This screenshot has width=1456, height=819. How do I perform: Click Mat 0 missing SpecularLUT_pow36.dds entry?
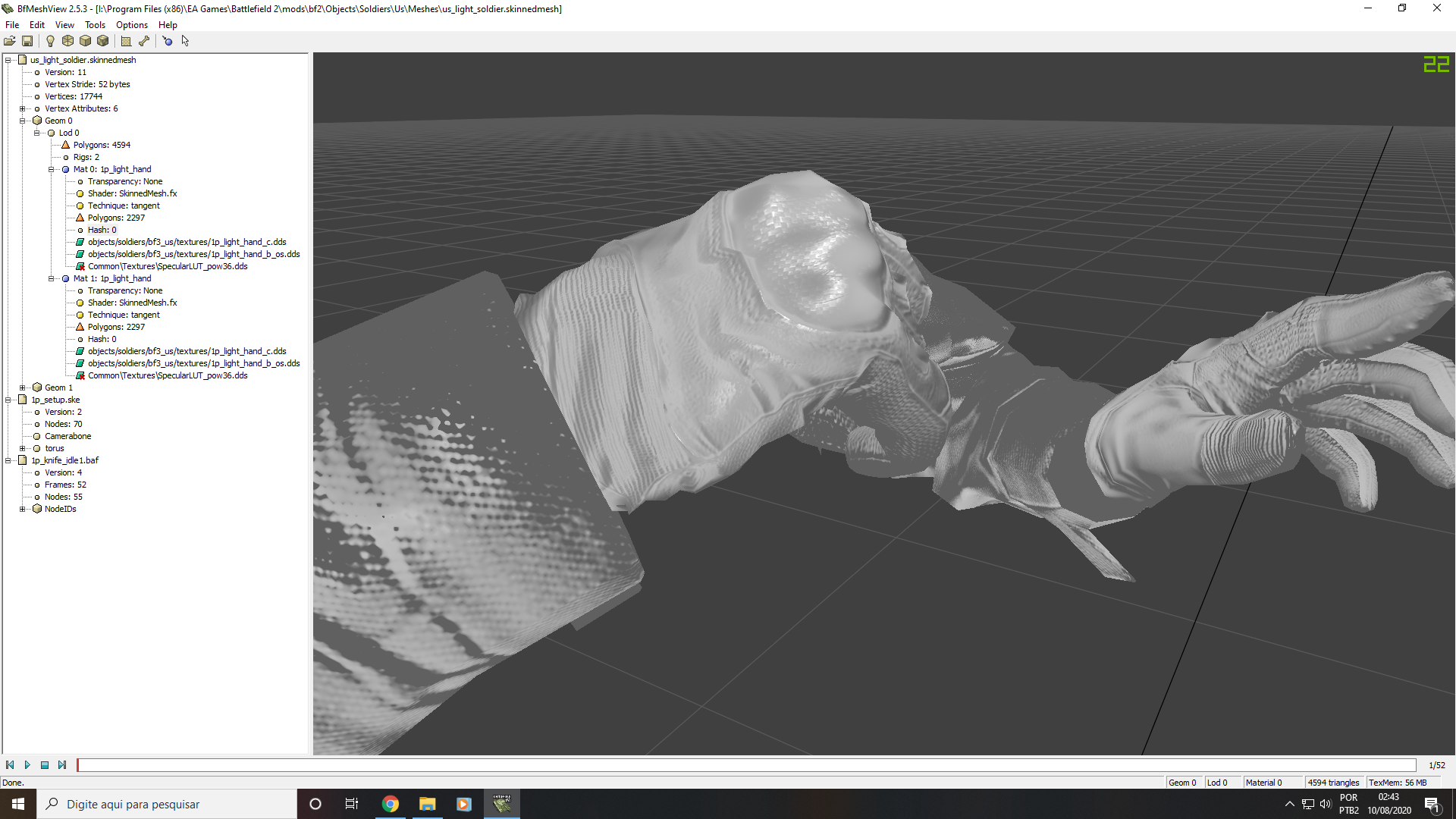tap(168, 266)
